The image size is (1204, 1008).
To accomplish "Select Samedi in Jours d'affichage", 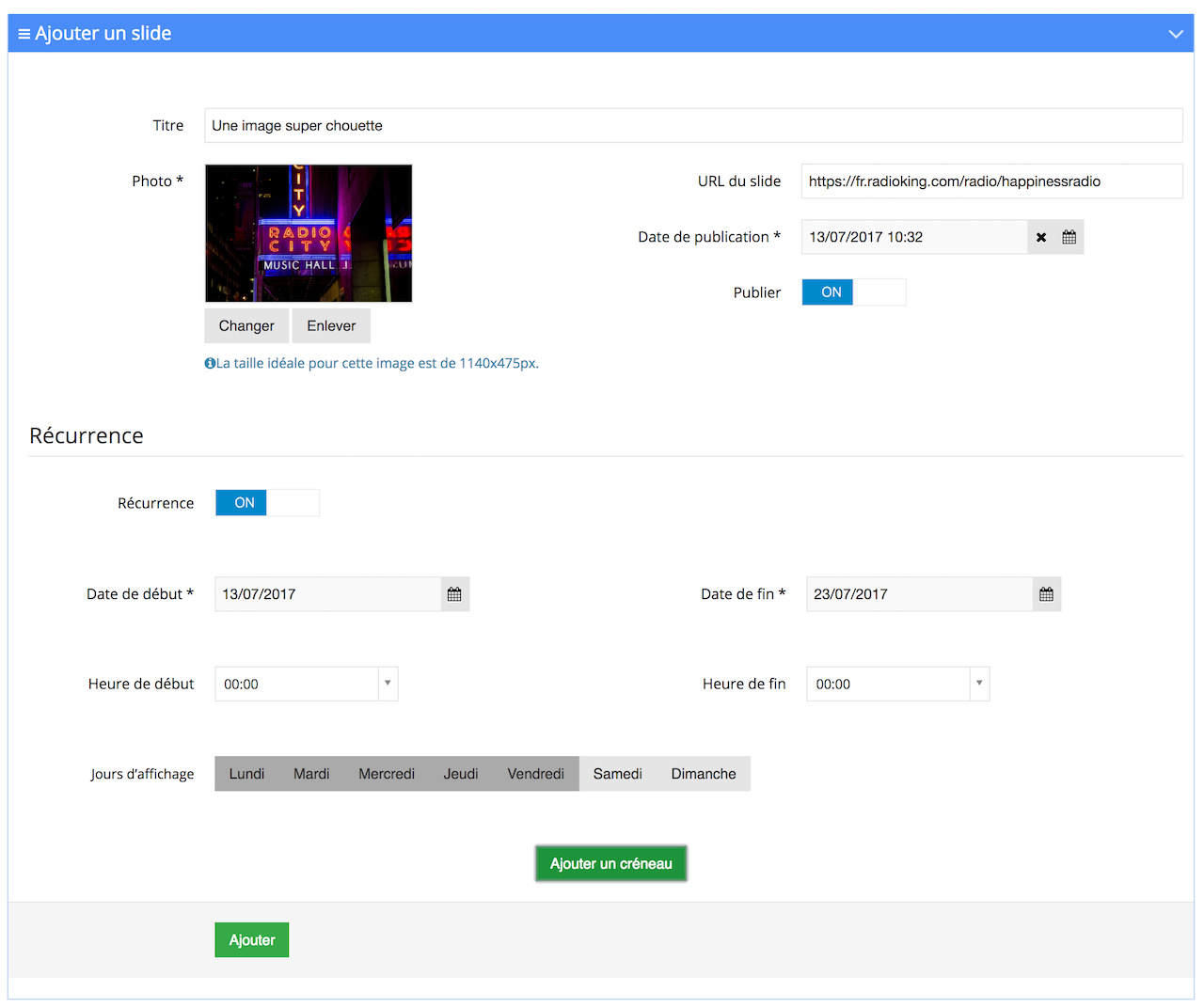I will tap(617, 773).
